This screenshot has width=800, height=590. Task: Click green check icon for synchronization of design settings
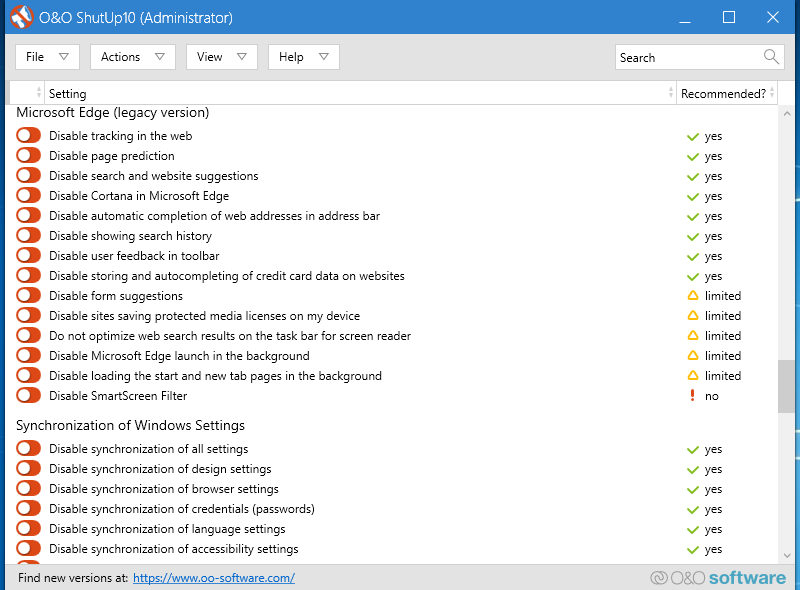(692, 470)
